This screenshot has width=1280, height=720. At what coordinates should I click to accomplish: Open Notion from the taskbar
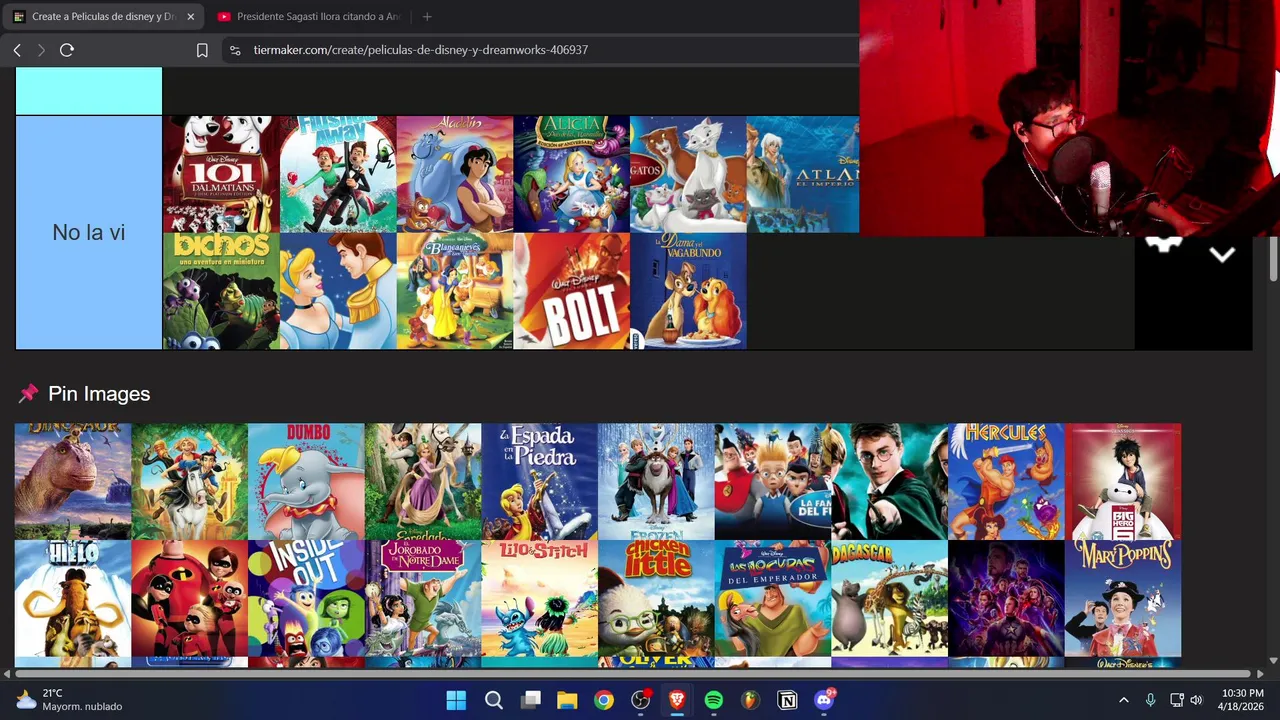[x=787, y=700]
